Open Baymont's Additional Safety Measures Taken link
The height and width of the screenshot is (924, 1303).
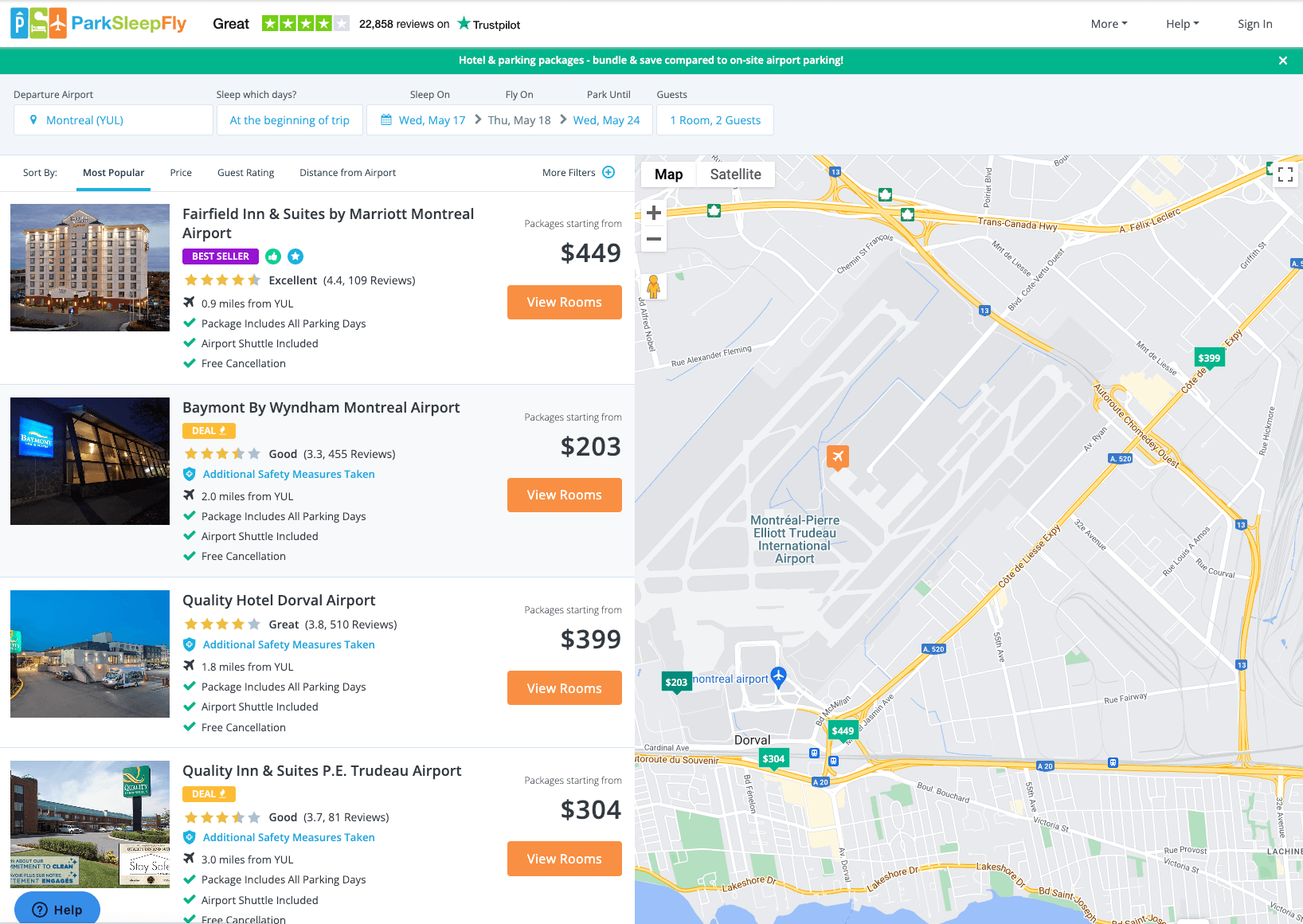(x=288, y=474)
